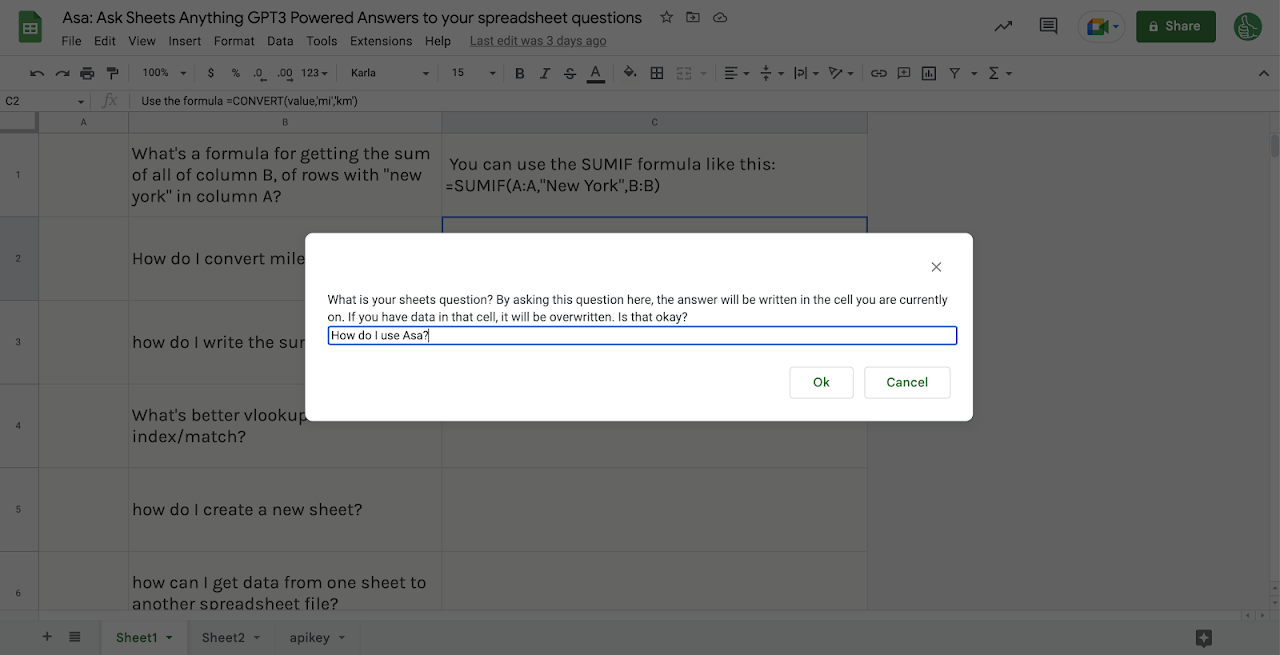Open the fill color bucket
The height and width of the screenshot is (655, 1280).
point(630,73)
